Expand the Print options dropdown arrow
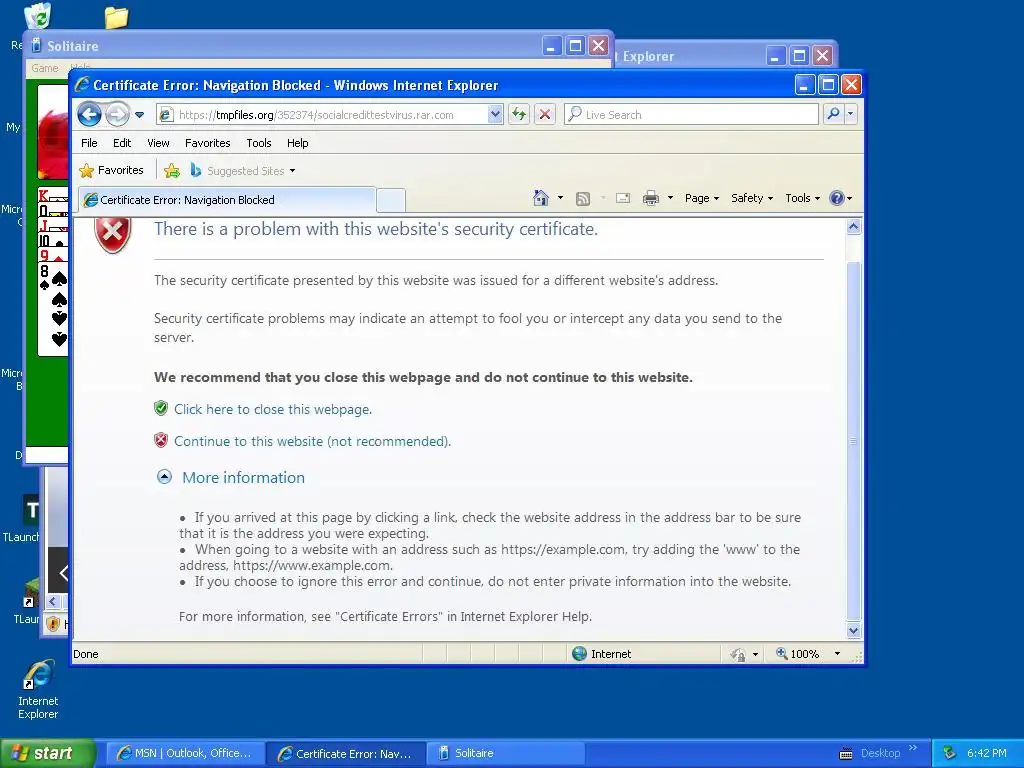Screen dimensions: 1024x768 (x=670, y=198)
